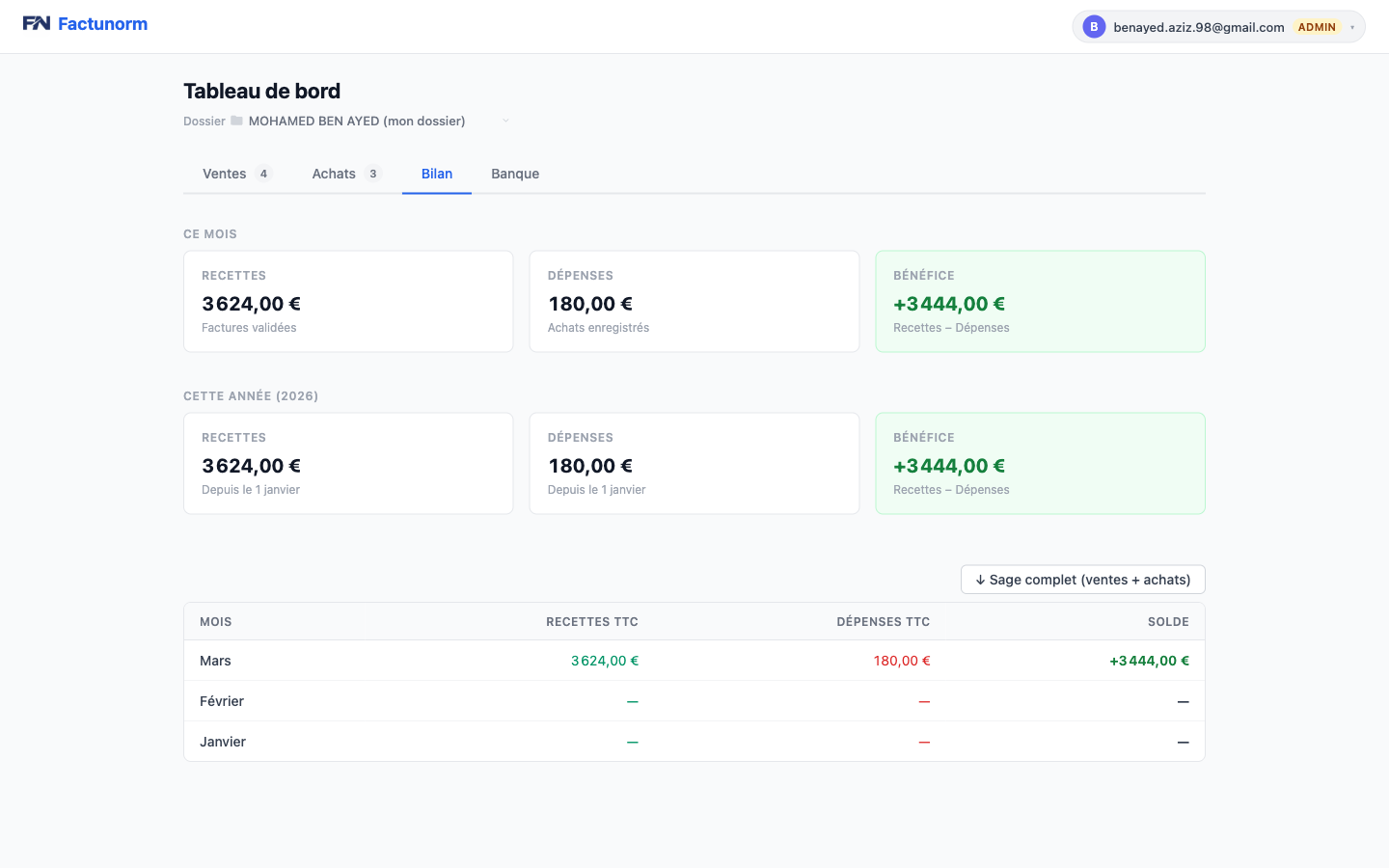Open the Banque tab
Viewport: 1389px width, 868px height.
[515, 174]
